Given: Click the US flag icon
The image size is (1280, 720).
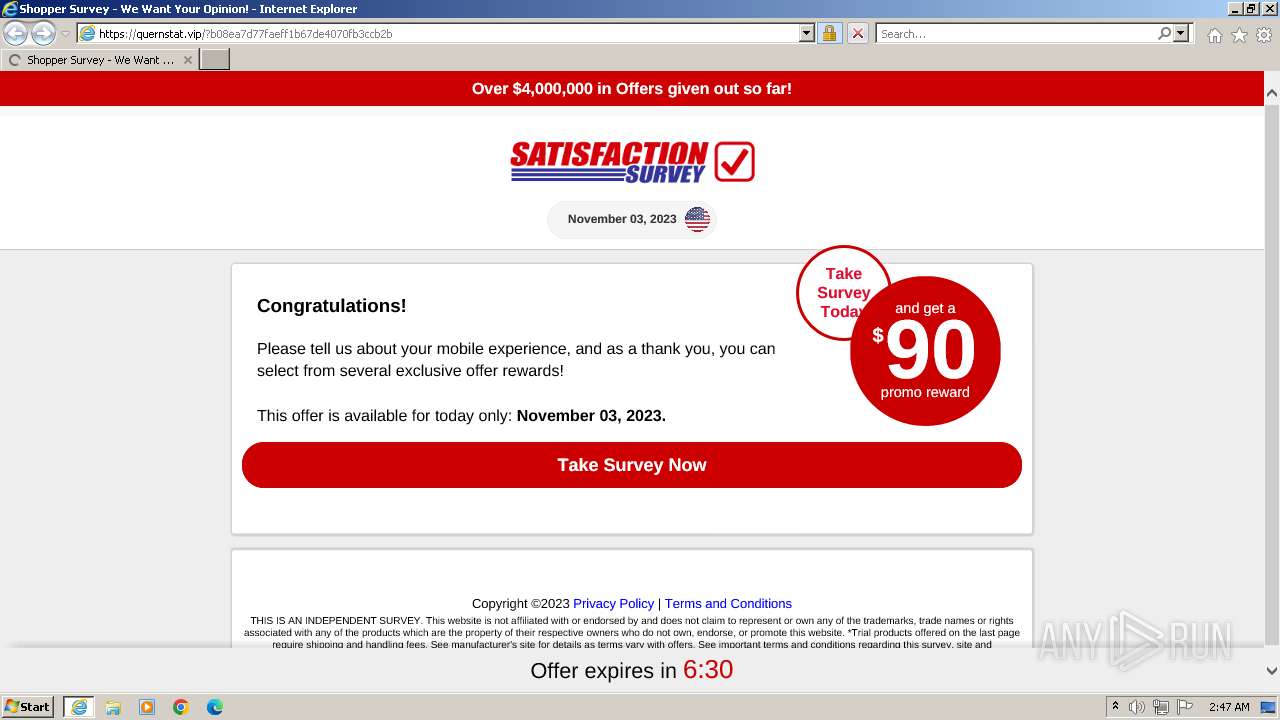Looking at the screenshot, I should click(697, 219).
